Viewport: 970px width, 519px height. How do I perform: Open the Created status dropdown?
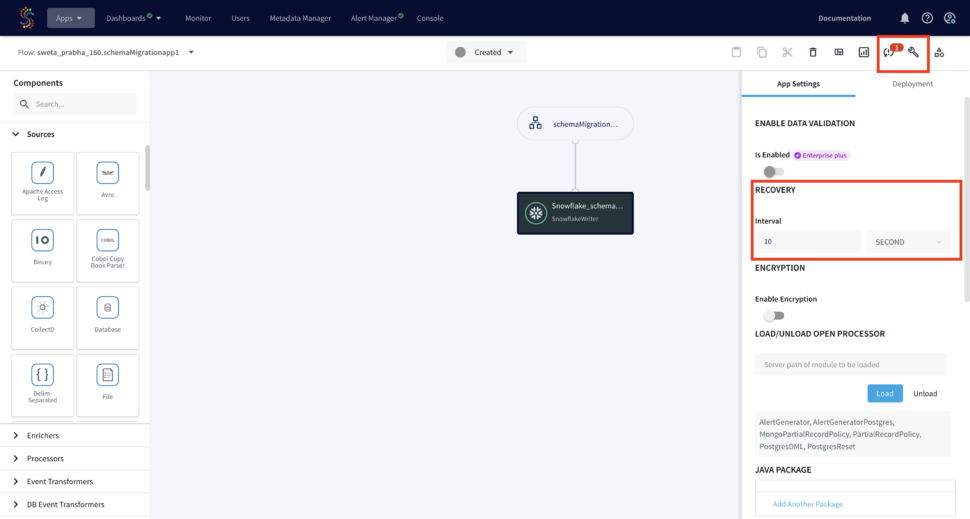tap(486, 53)
